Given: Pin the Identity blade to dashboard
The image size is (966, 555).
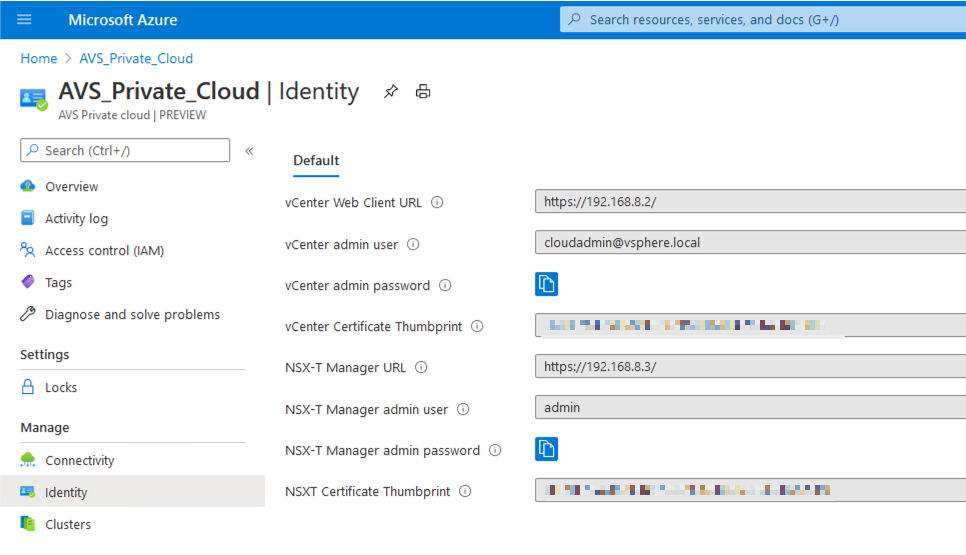Looking at the screenshot, I should 391,92.
